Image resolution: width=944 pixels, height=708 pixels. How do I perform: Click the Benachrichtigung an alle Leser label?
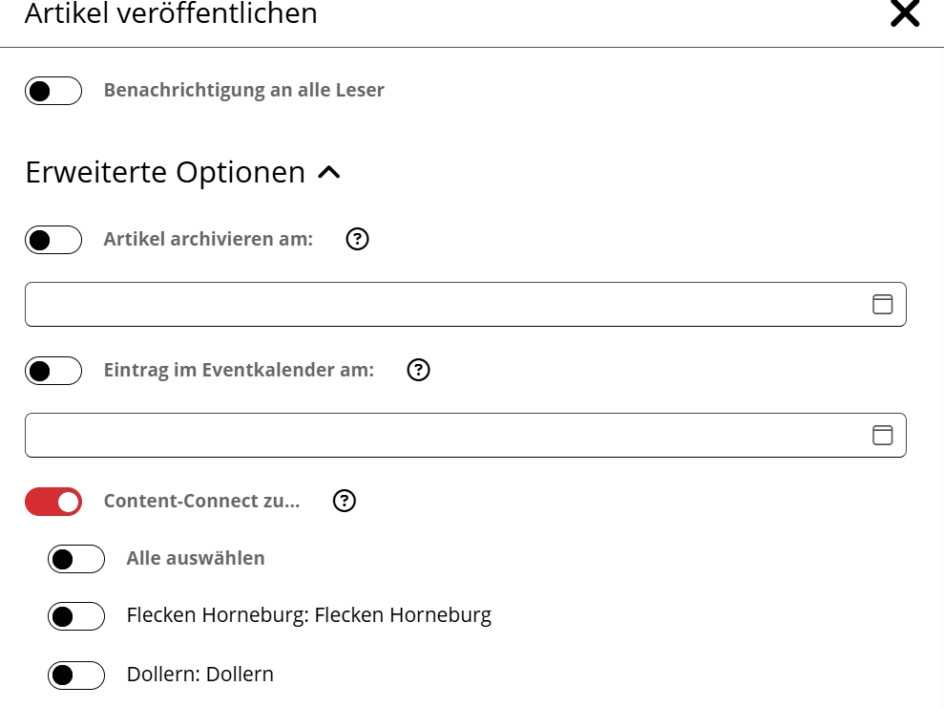(x=244, y=91)
